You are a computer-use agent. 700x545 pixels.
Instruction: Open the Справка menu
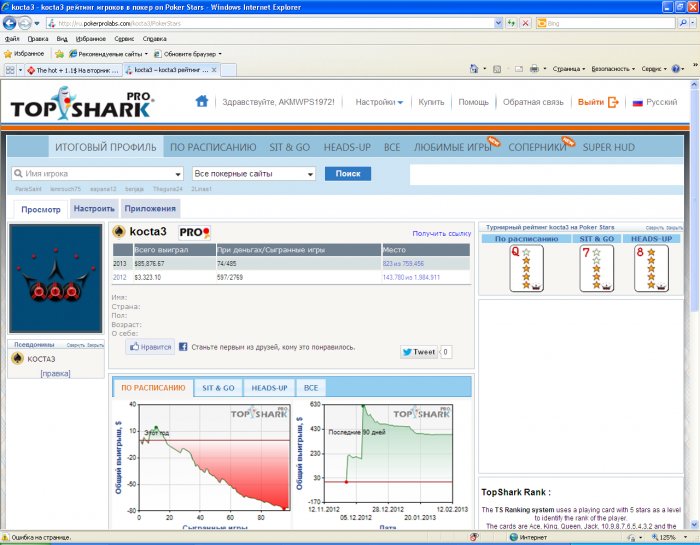pos(154,39)
